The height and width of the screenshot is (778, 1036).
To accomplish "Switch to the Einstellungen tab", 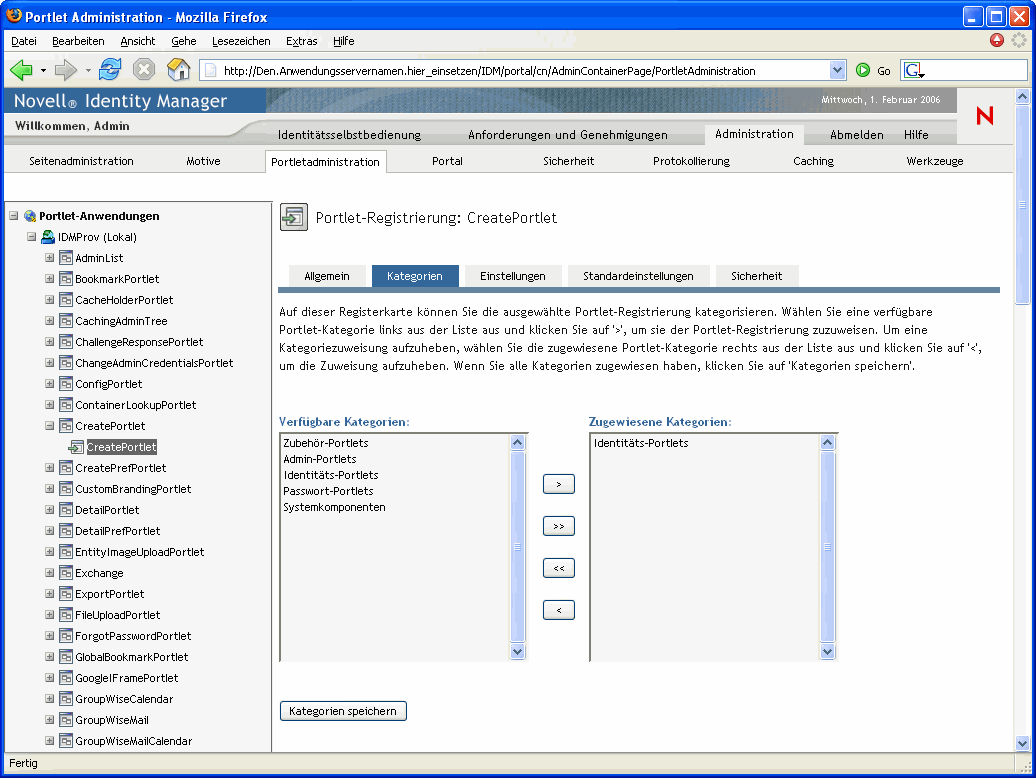I will point(513,276).
